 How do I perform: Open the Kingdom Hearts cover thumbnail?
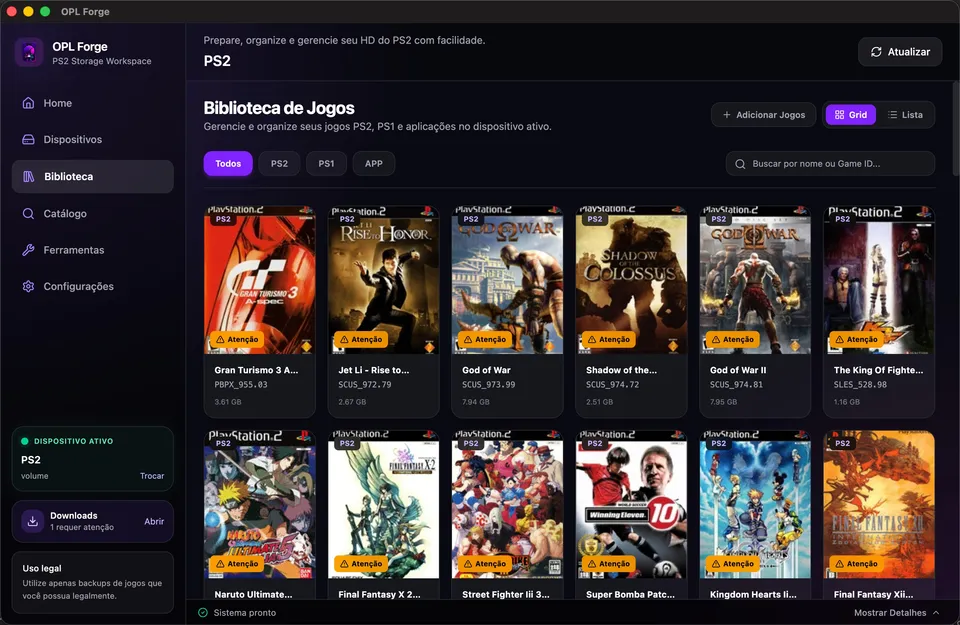click(x=755, y=504)
